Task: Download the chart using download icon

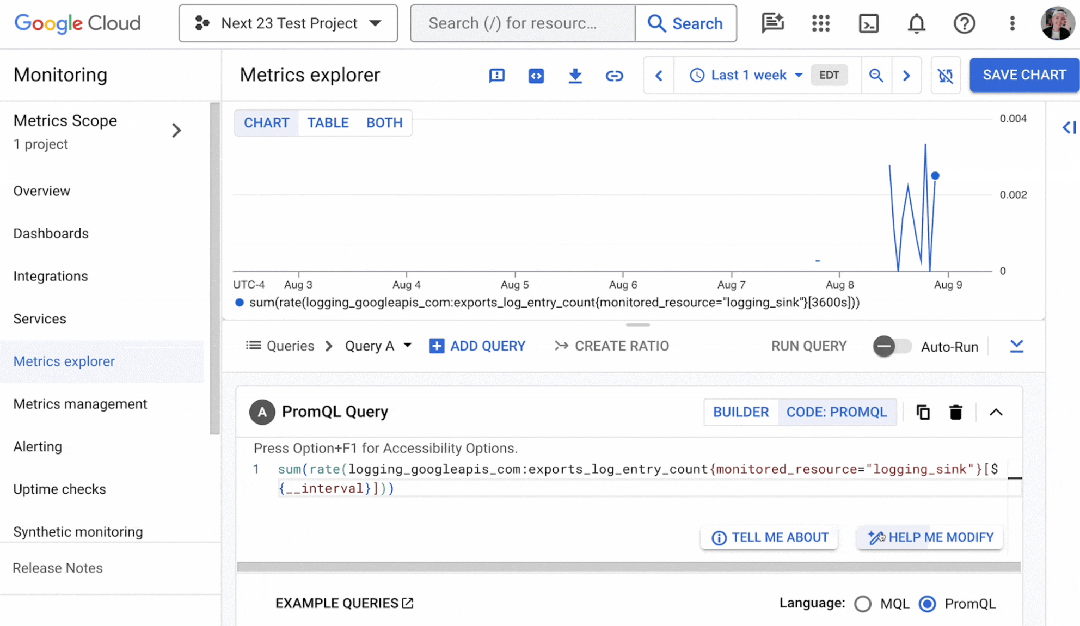Action: pyautogui.click(x=575, y=75)
